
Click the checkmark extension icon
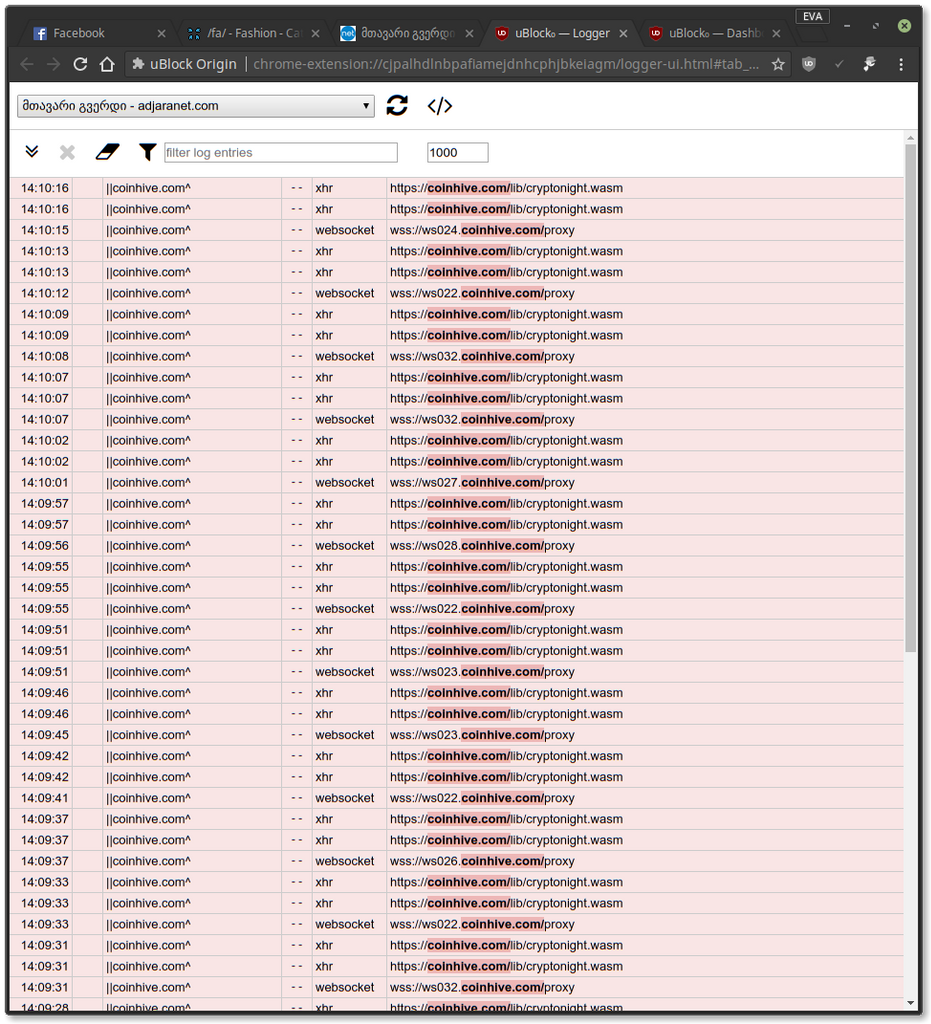tap(839, 64)
